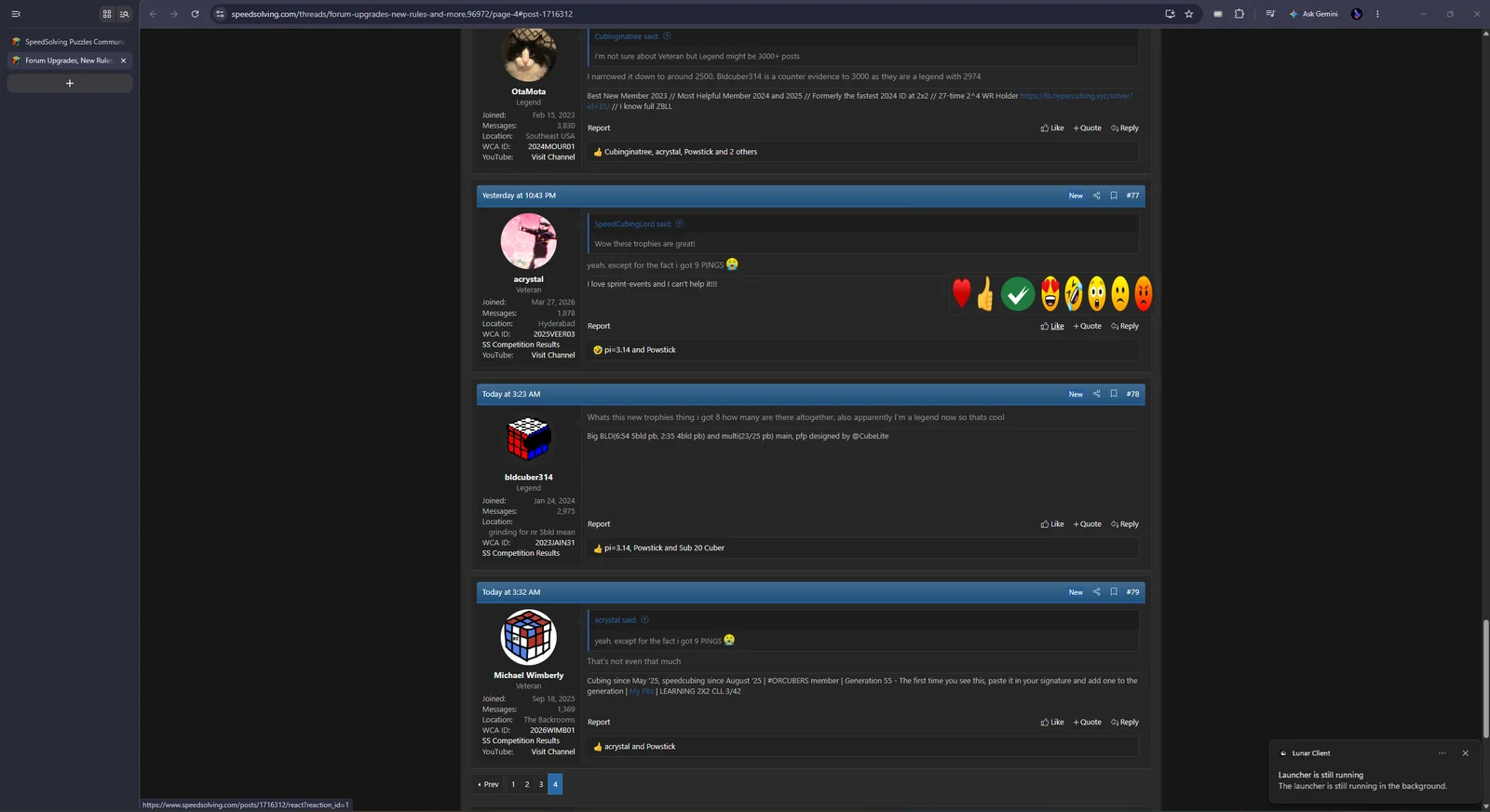This screenshot has width=1490, height=812.
Task: Expand the SpeedCubingLord quote source
Action: pos(680,223)
